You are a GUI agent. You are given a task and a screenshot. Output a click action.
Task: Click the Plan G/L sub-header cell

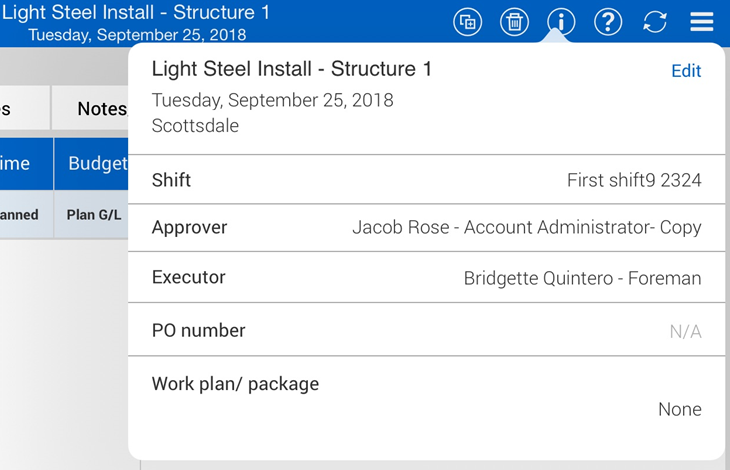[93, 214]
